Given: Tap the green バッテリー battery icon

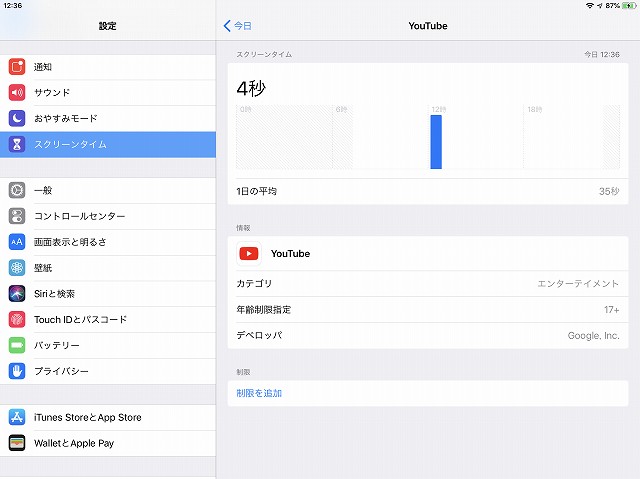Looking at the screenshot, I should pos(17,345).
